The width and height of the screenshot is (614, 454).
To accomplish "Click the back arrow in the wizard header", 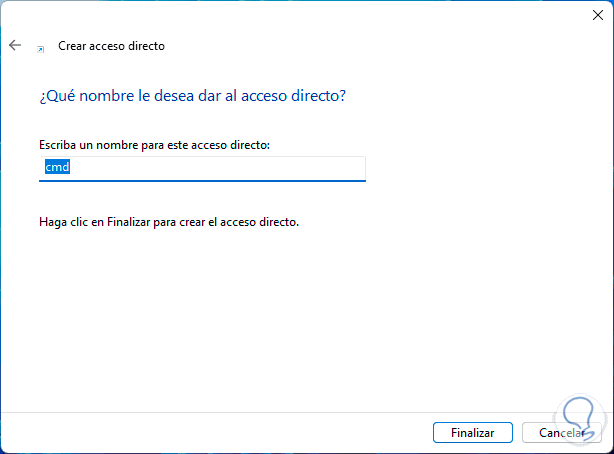I will pyautogui.click(x=14, y=45).
